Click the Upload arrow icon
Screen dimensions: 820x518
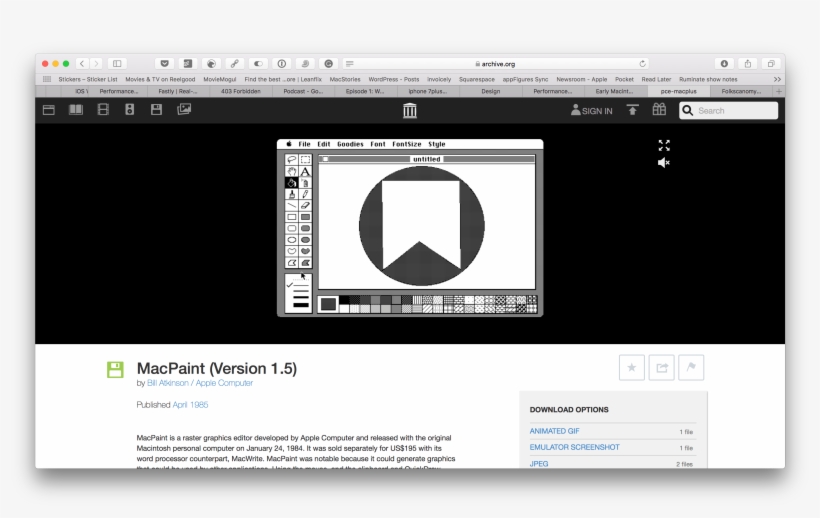coord(632,110)
